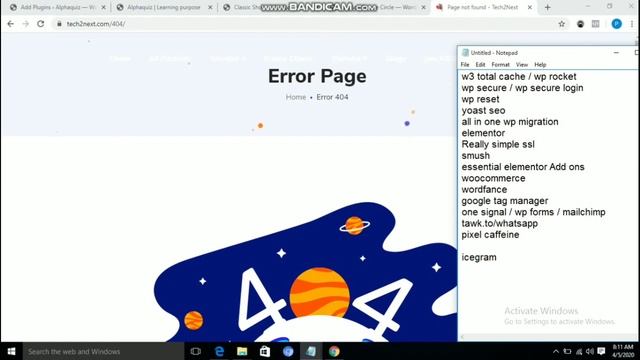Open the volume control tray icon
The width and height of the screenshot is (640, 360).
589,351
